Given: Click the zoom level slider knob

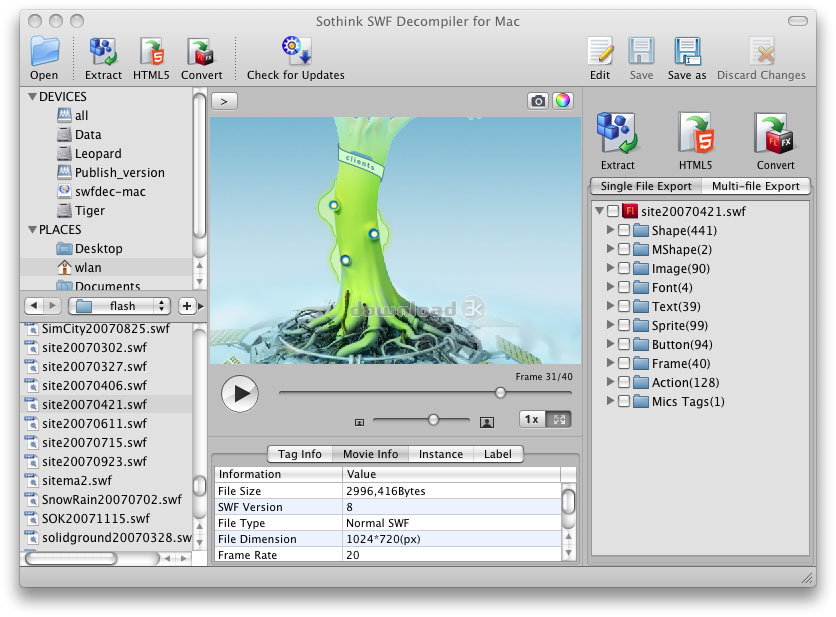Looking at the screenshot, I should pyautogui.click(x=433, y=420).
